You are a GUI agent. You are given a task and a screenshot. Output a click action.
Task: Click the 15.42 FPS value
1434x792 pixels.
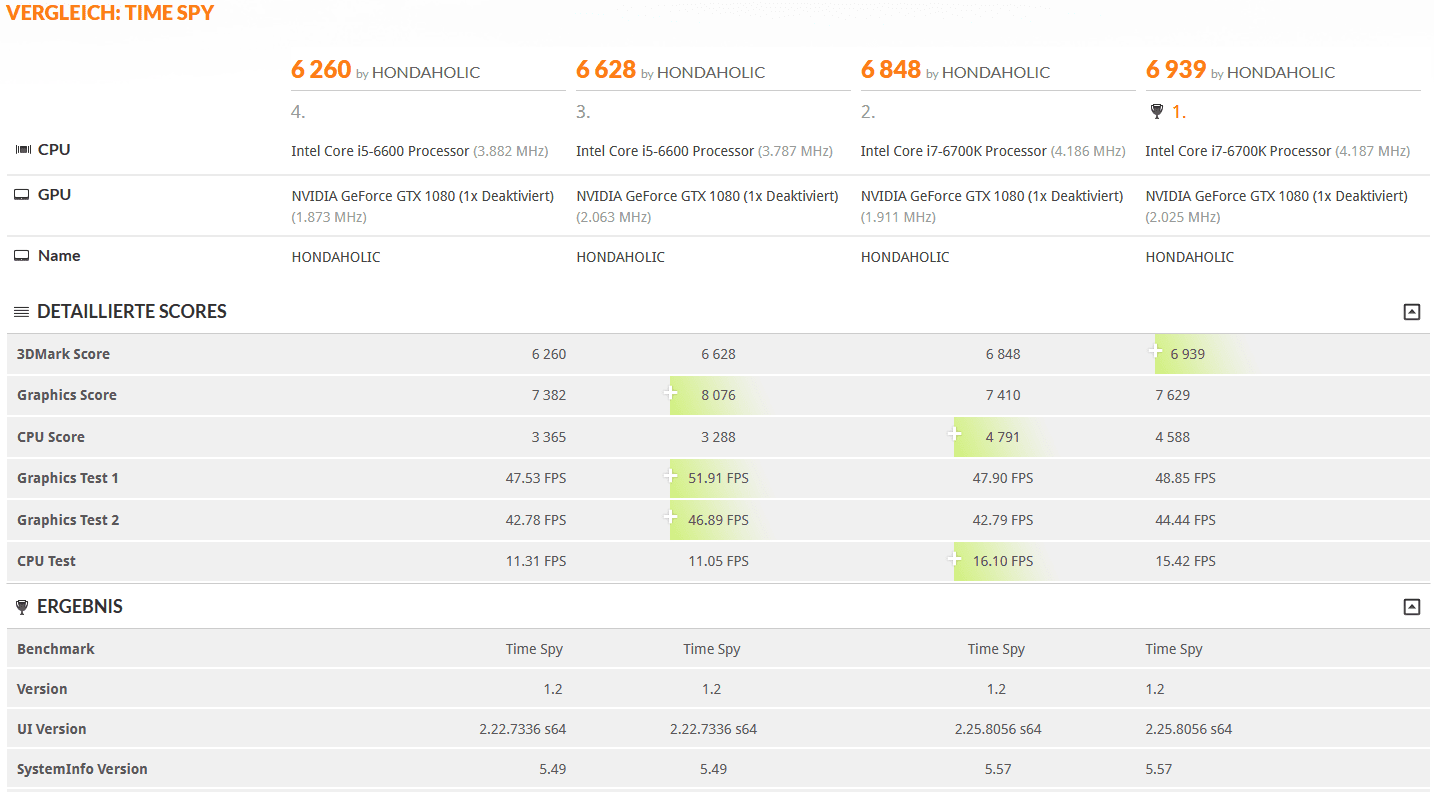(x=1186, y=561)
